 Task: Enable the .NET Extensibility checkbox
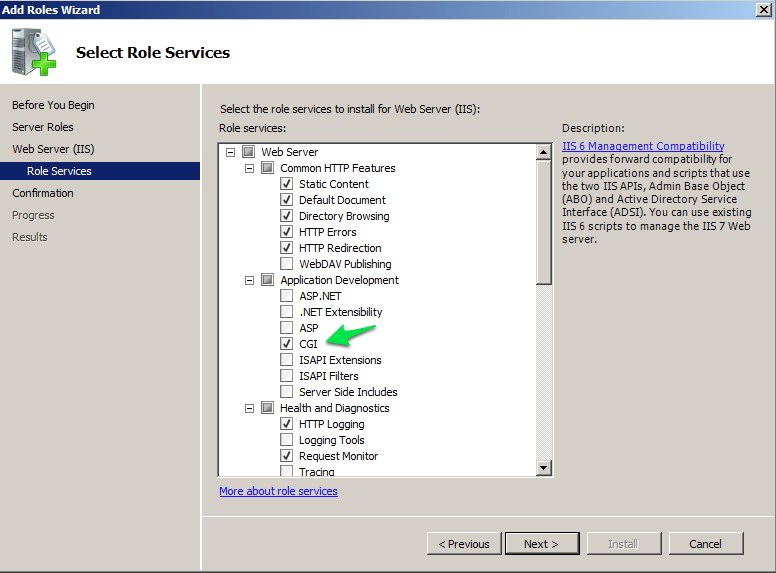287,311
